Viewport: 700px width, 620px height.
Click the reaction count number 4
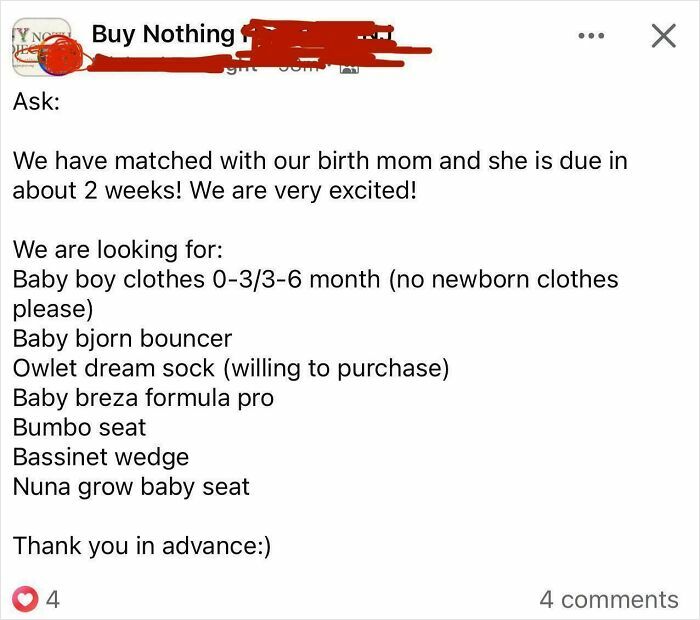53,599
